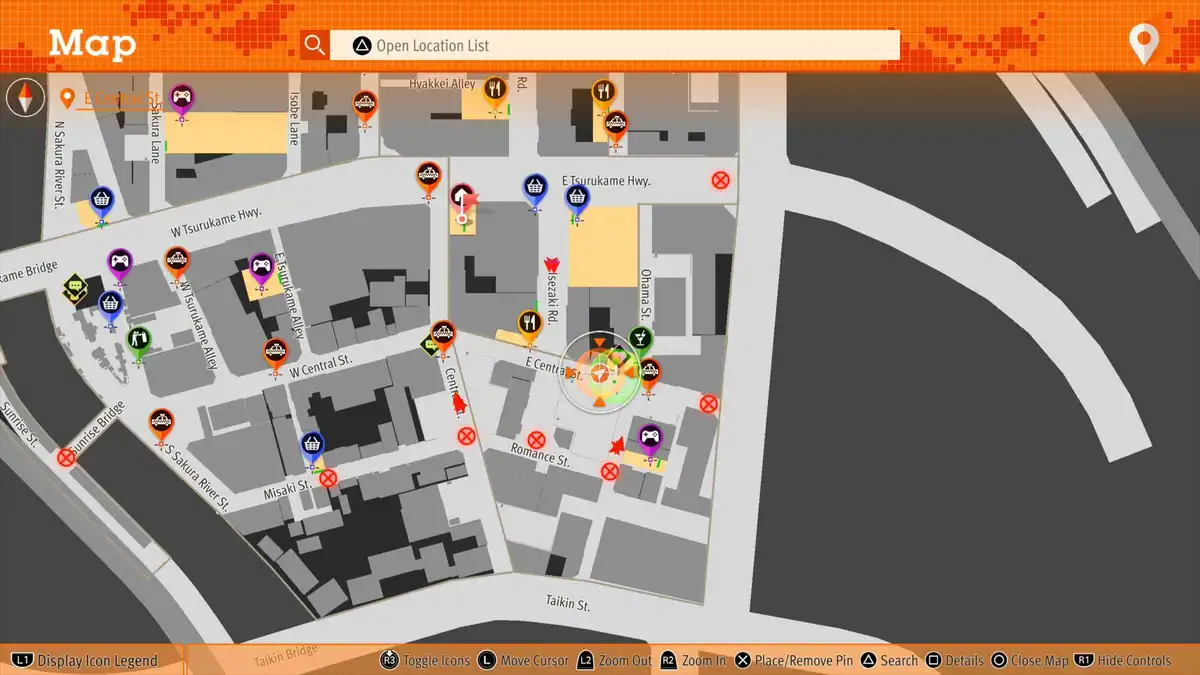Expand Display Icon Legend panel
The width and height of the screenshot is (1200, 675).
click(86, 660)
